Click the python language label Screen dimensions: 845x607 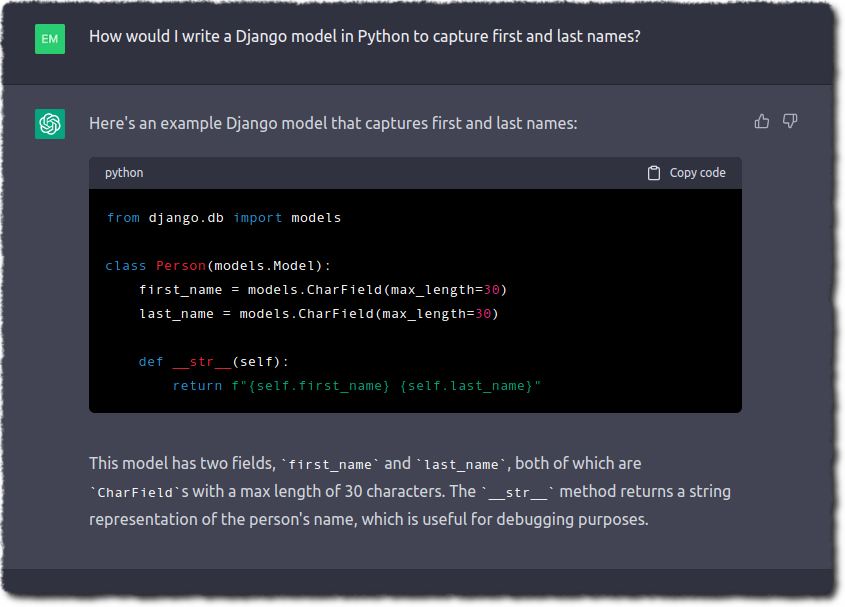click(124, 173)
